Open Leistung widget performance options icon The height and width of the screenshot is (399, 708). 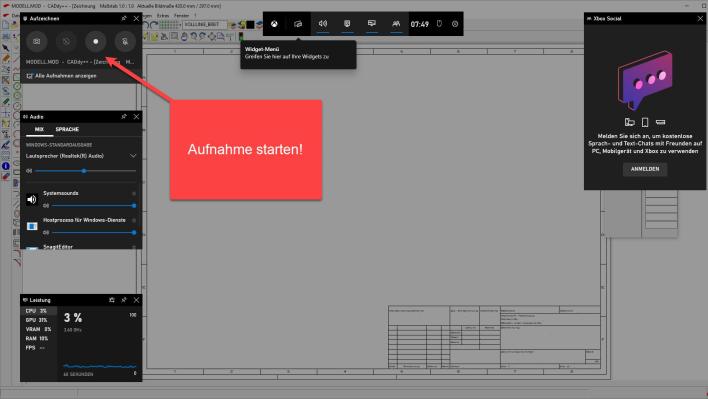(x=112, y=300)
